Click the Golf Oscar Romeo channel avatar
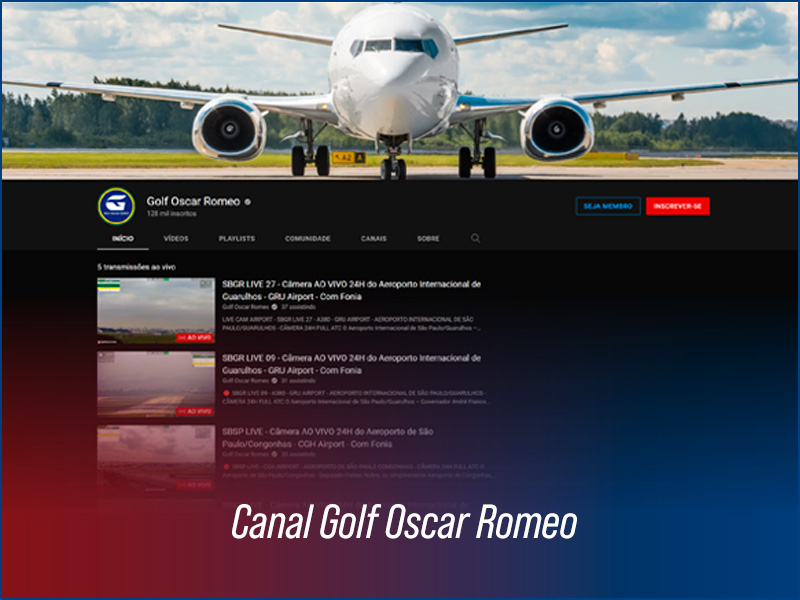Screen dimensions: 800x600 click(x=116, y=206)
